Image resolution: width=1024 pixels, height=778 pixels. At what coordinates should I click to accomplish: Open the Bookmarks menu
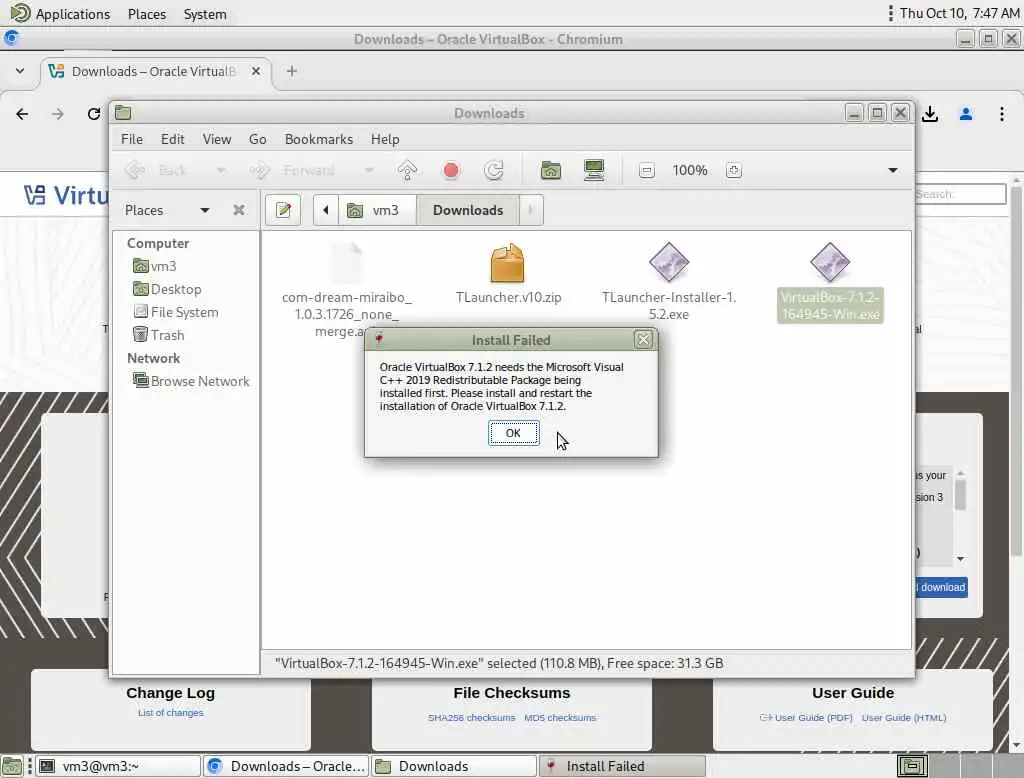[x=319, y=139]
